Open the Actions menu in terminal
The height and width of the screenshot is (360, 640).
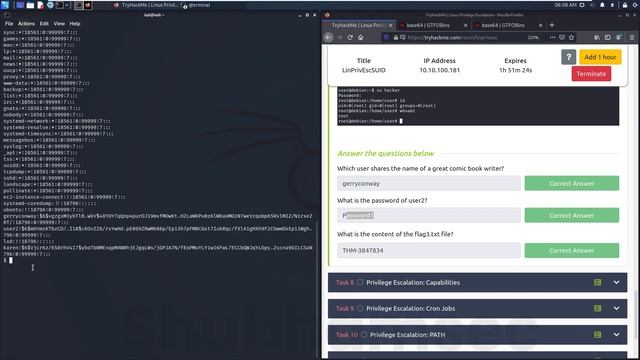click(x=27, y=24)
